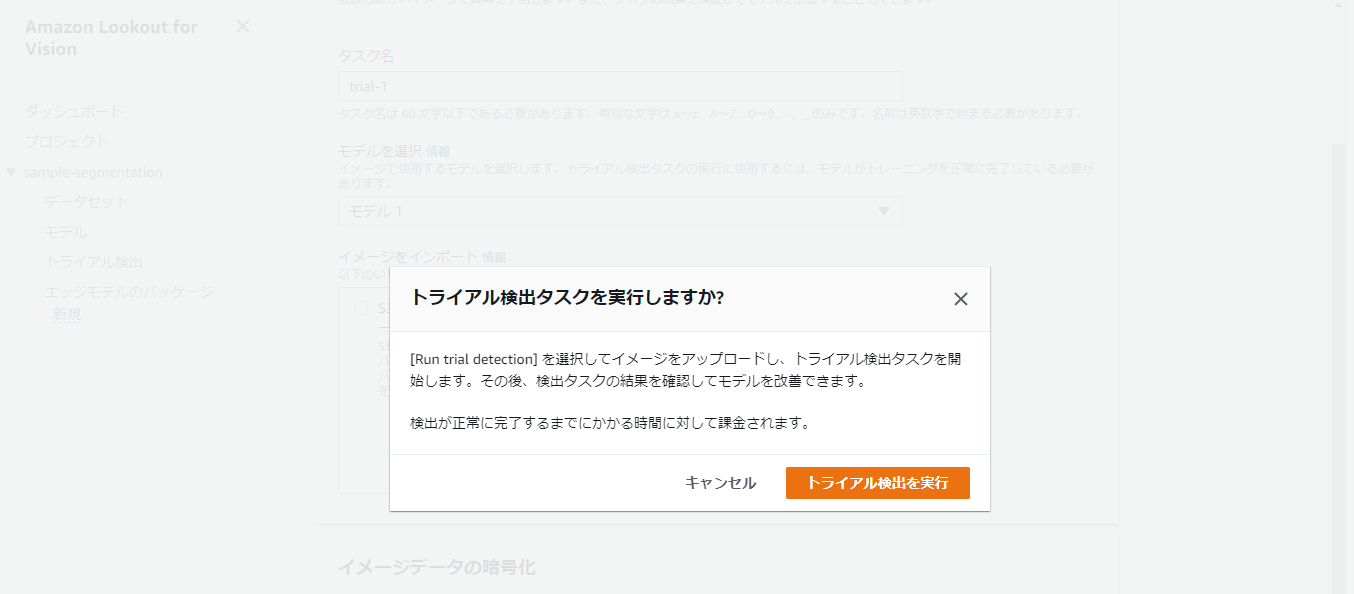The width and height of the screenshot is (1354, 594).
Task: Click the billing notice text in dialog
Action: [610, 422]
